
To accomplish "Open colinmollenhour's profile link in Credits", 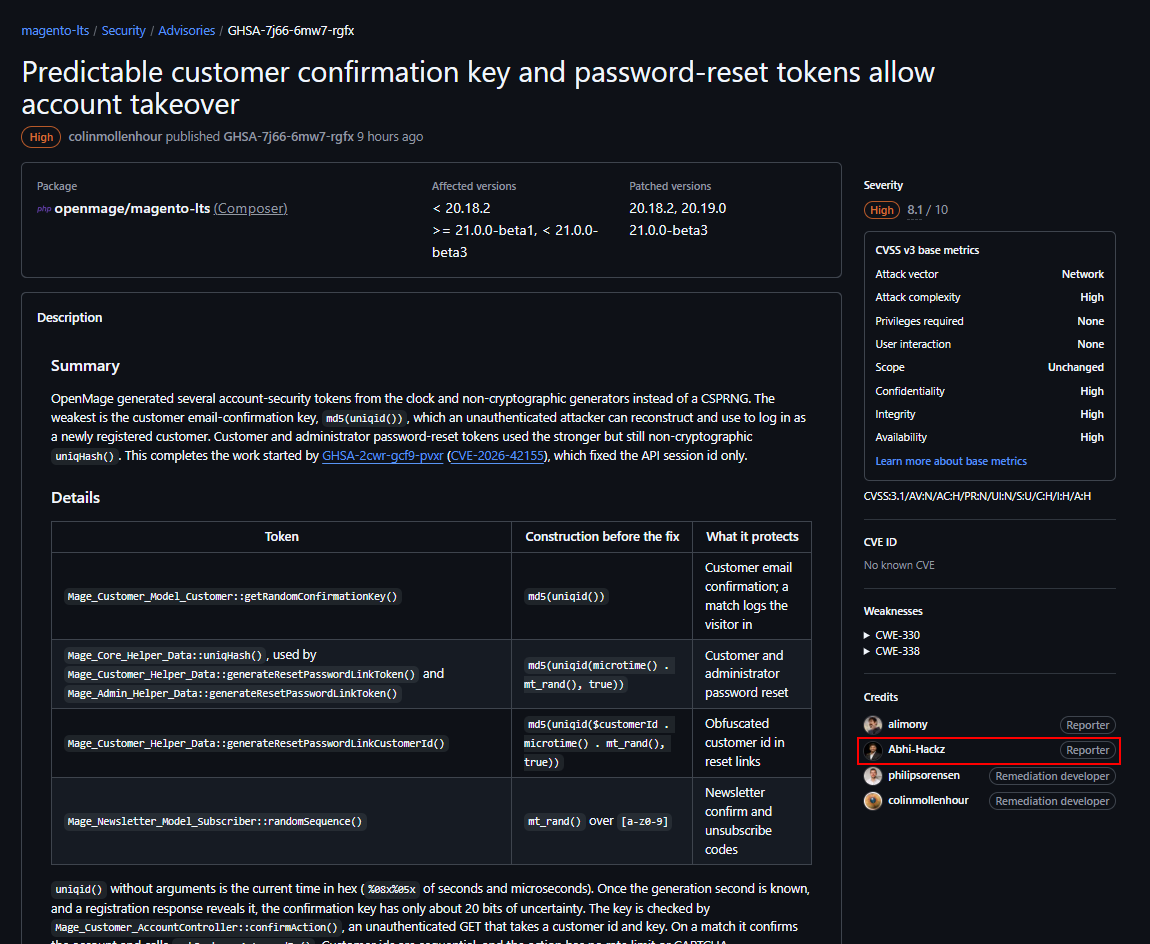I will point(928,800).
